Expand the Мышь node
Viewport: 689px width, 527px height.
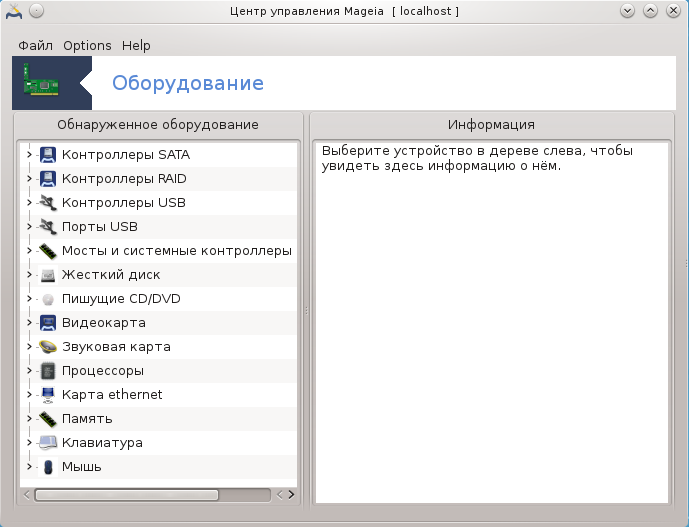[29, 467]
